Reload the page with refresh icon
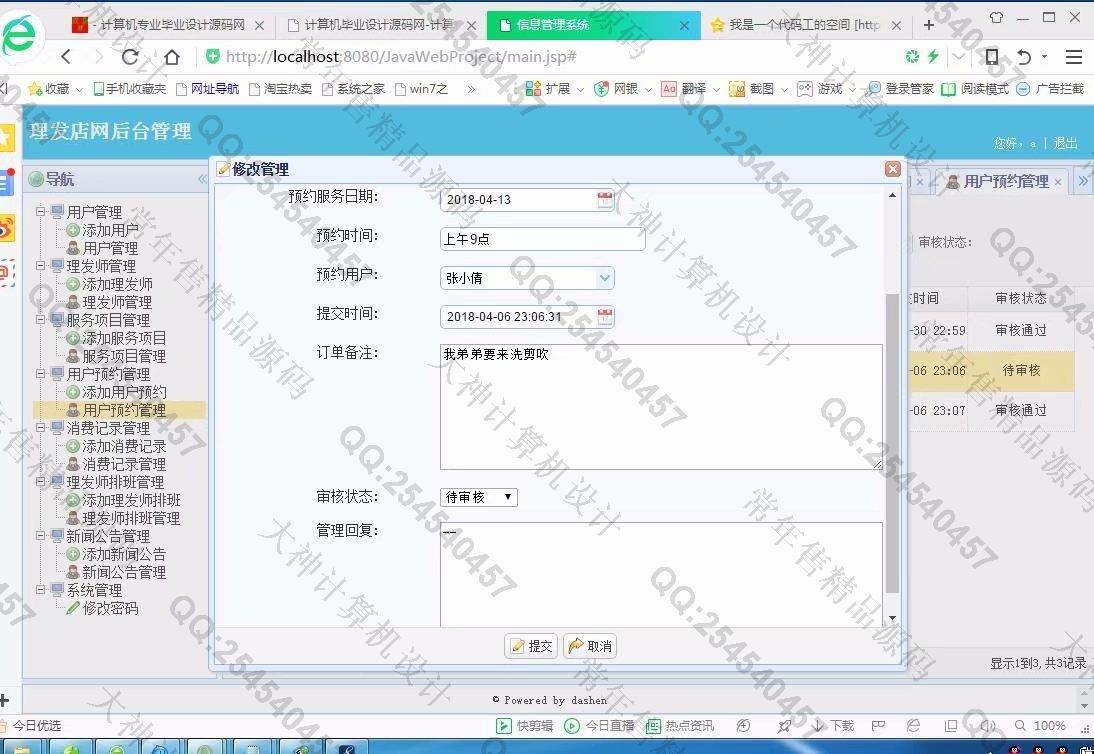The width and height of the screenshot is (1094, 754). (130, 56)
